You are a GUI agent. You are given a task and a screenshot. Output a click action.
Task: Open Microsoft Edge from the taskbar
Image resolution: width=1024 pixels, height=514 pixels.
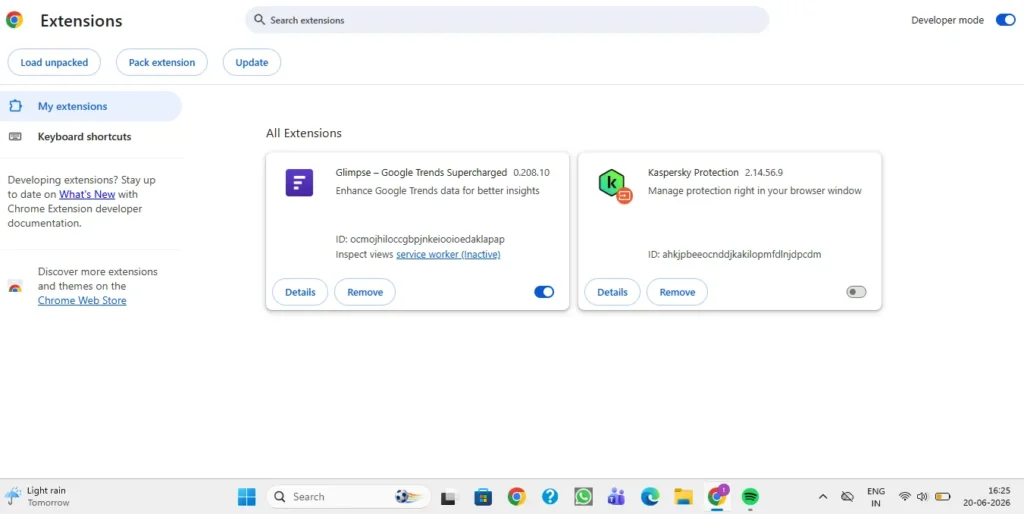point(650,497)
